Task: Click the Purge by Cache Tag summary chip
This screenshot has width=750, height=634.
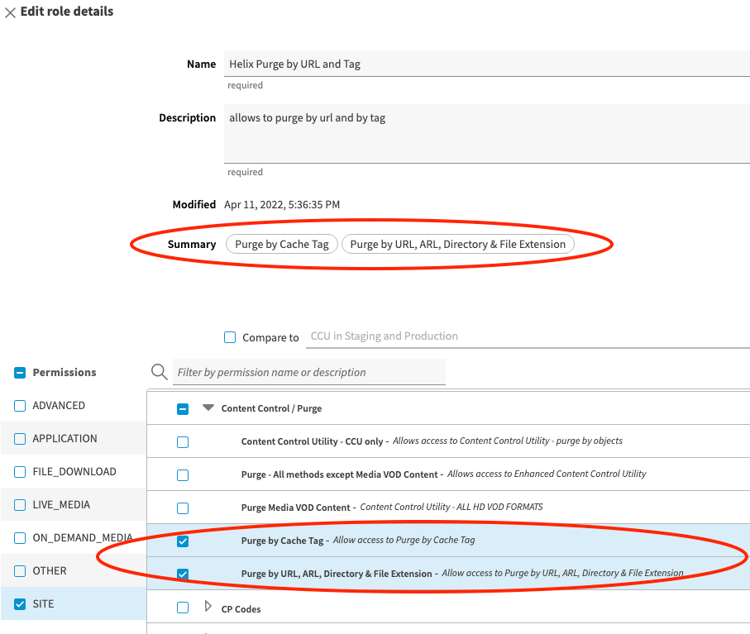Action: pyautogui.click(x=282, y=244)
